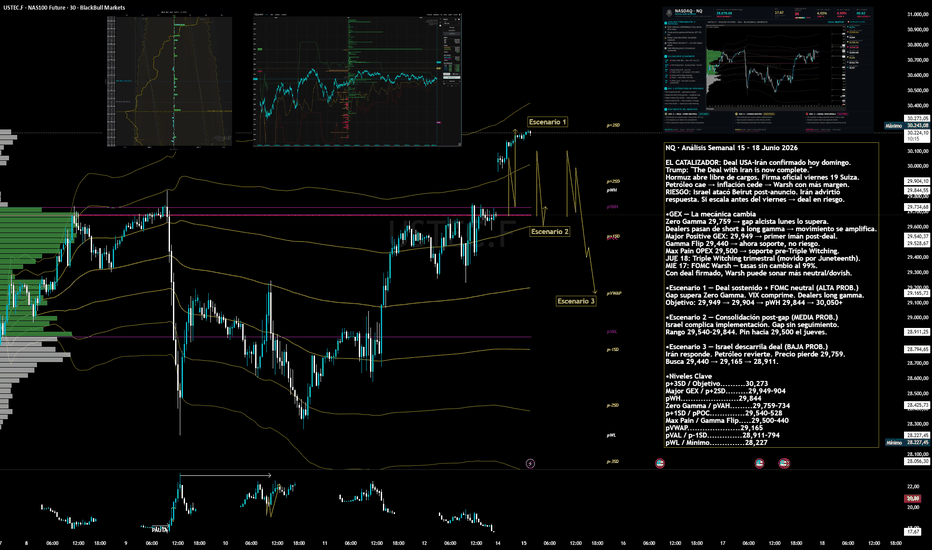The width and height of the screenshot is (932, 550).
Task: Select the NQ Análisis Semanal text note
Action: click(x=771, y=295)
